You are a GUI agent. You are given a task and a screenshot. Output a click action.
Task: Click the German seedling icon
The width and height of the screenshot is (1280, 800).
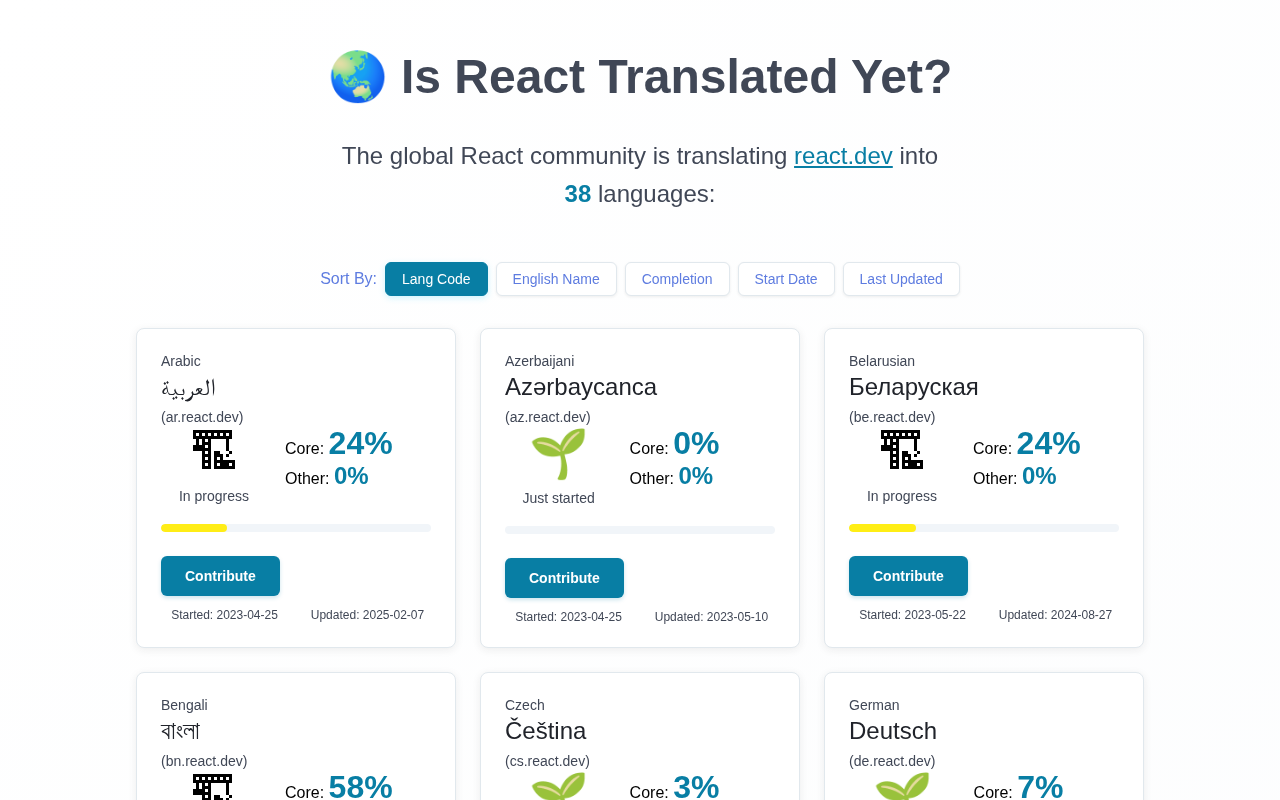(902, 786)
